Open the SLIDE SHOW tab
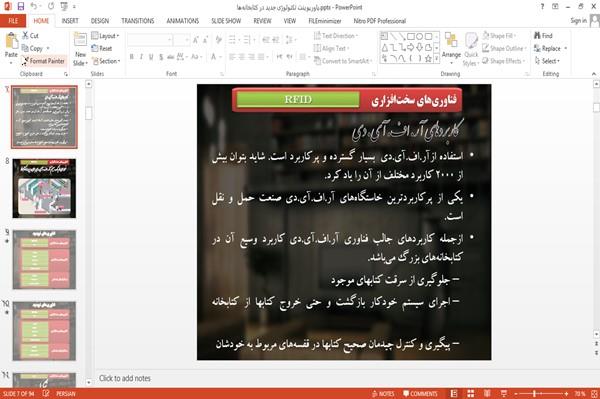Image resolution: width=600 pixels, height=399 pixels. point(226,21)
